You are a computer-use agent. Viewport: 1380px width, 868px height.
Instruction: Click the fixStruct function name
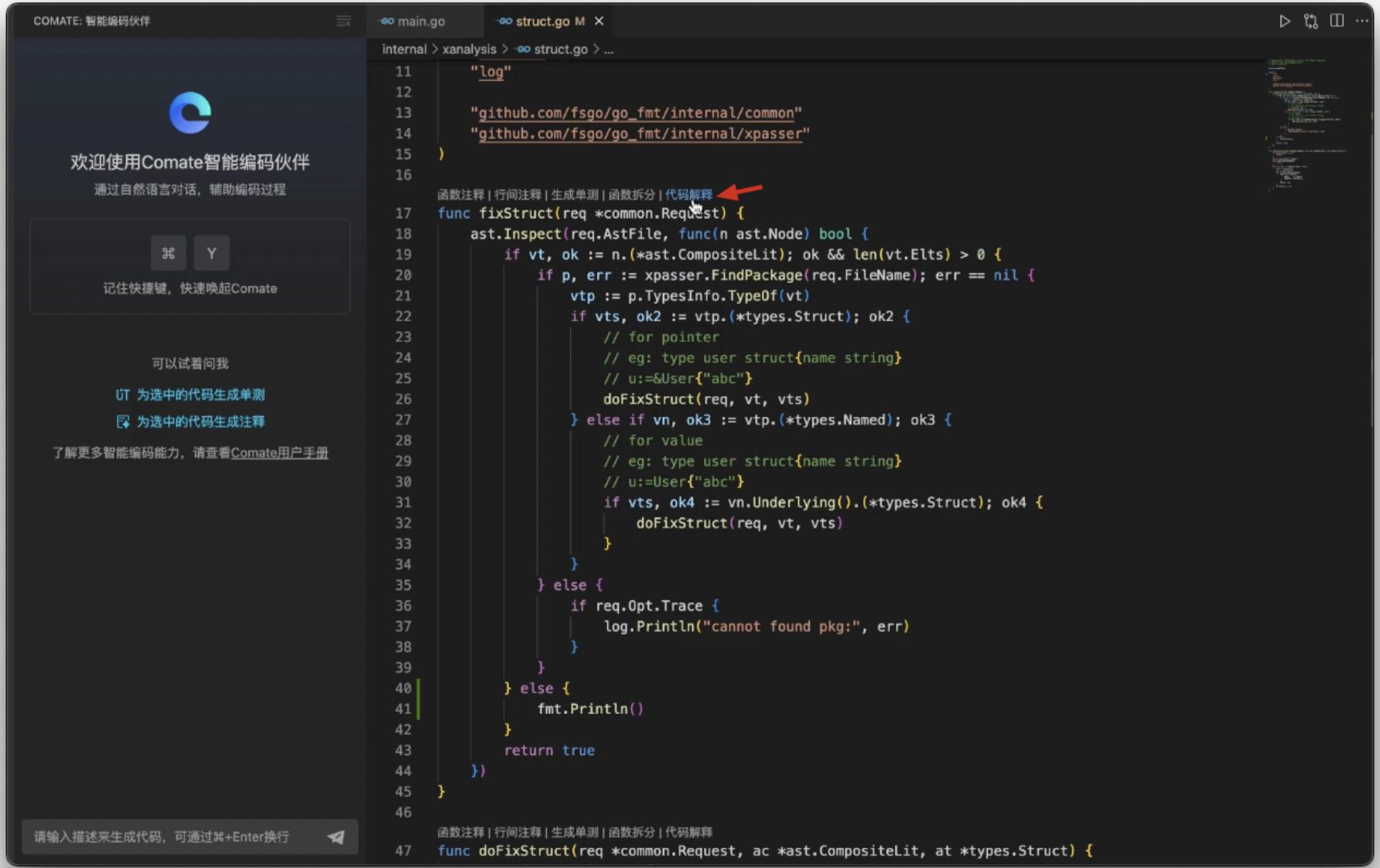click(515, 214)
